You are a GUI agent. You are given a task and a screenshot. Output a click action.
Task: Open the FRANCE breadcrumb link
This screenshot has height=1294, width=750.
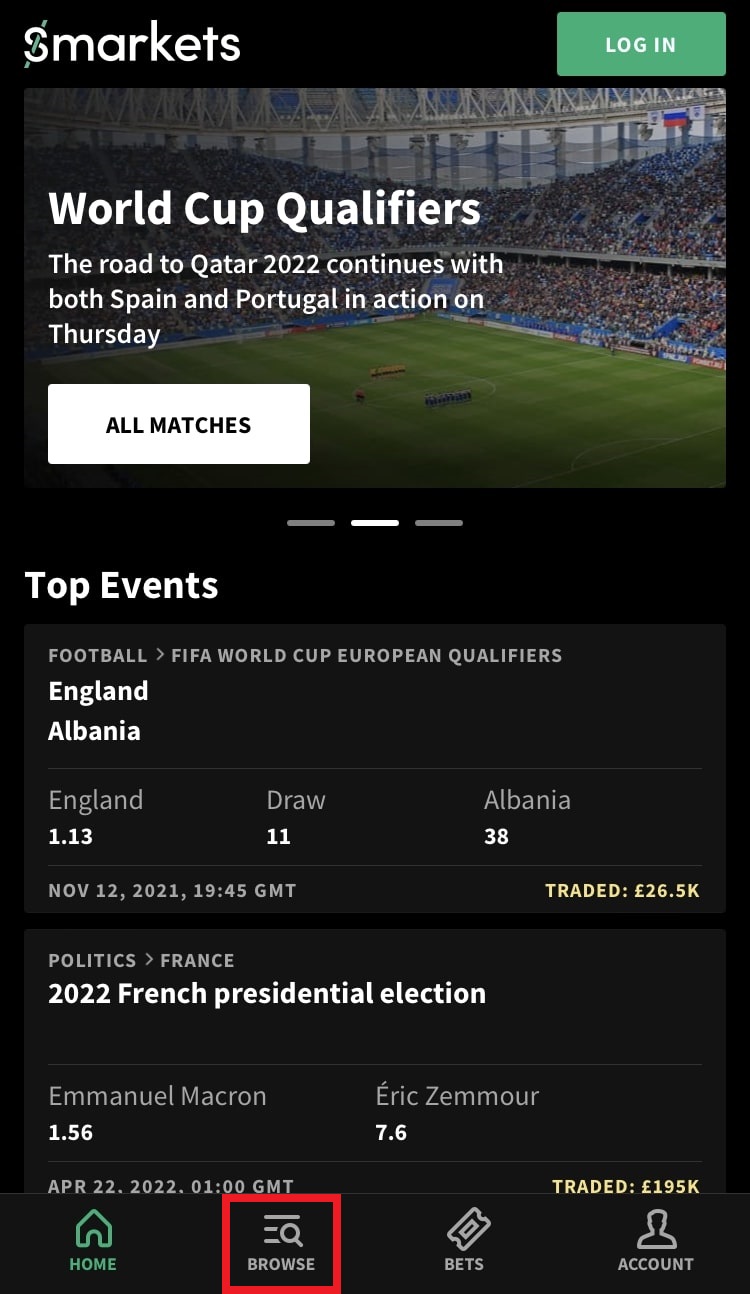[x=197, y=960]
